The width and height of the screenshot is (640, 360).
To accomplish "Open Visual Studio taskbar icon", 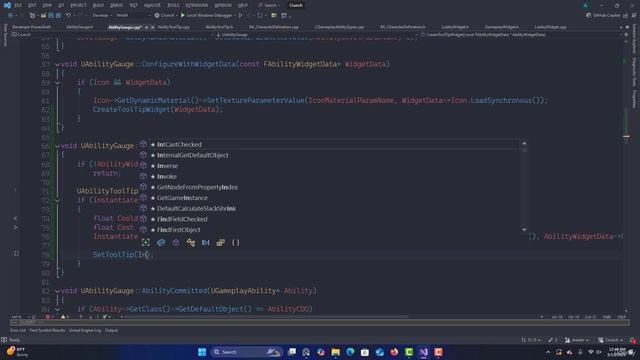I will (424, 352).
